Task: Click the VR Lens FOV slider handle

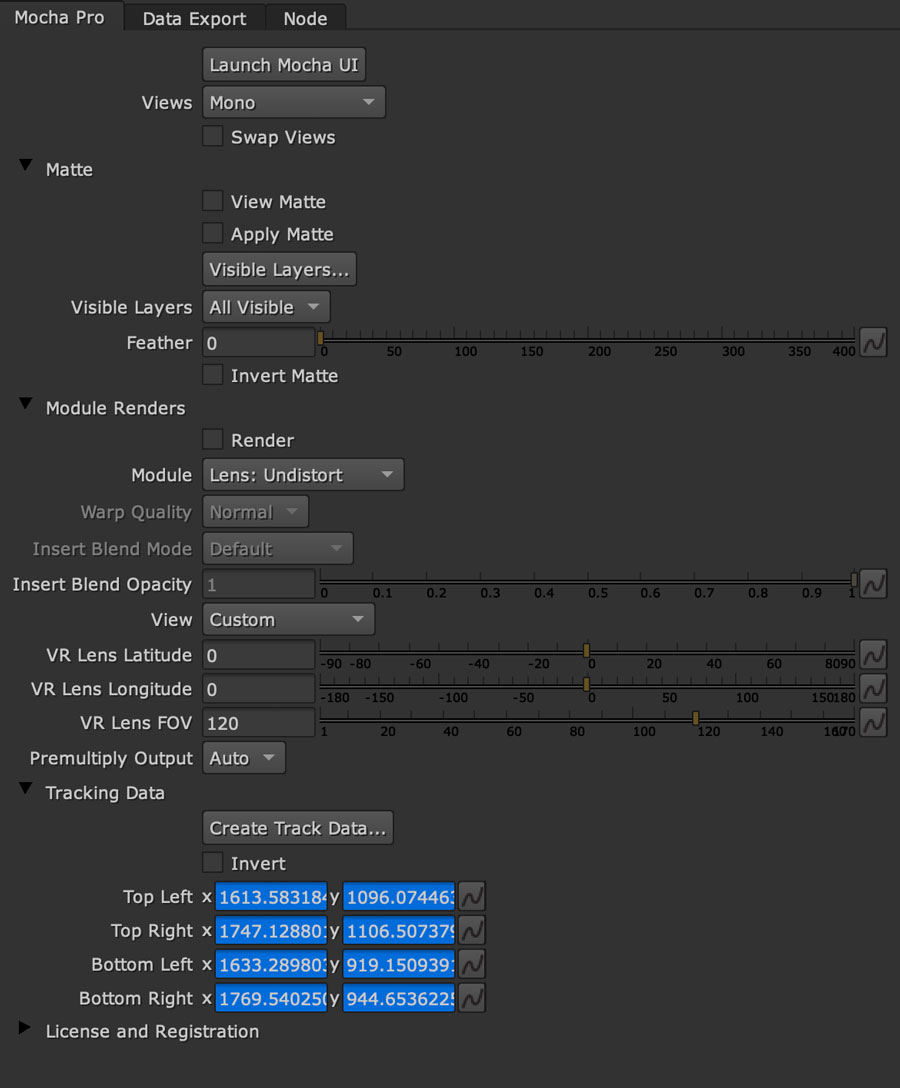Action: (695, 718)
